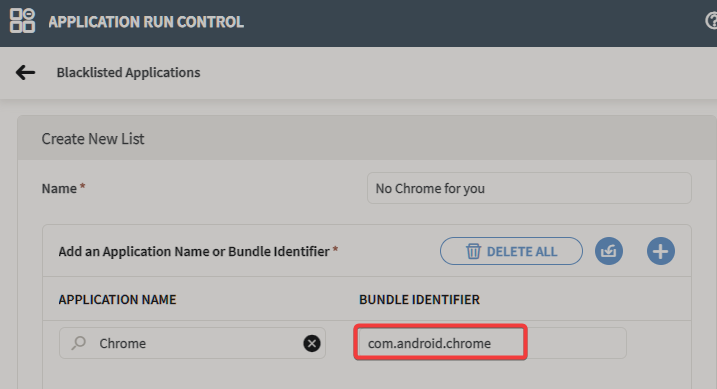Click the Blacklisted Applications page title
Image resolution: width=717 pixels, height=389 pixels.
(x=128, y=72)
